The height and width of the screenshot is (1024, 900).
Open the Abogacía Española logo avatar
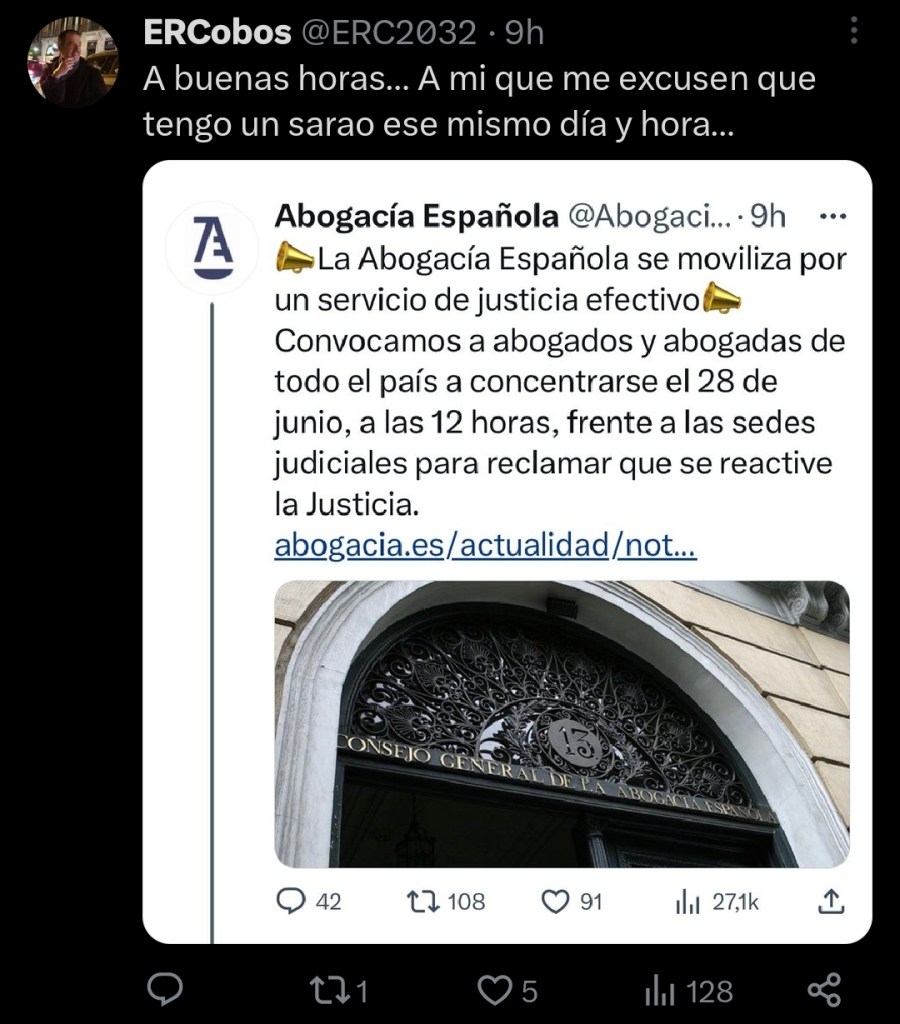(213, 248)
